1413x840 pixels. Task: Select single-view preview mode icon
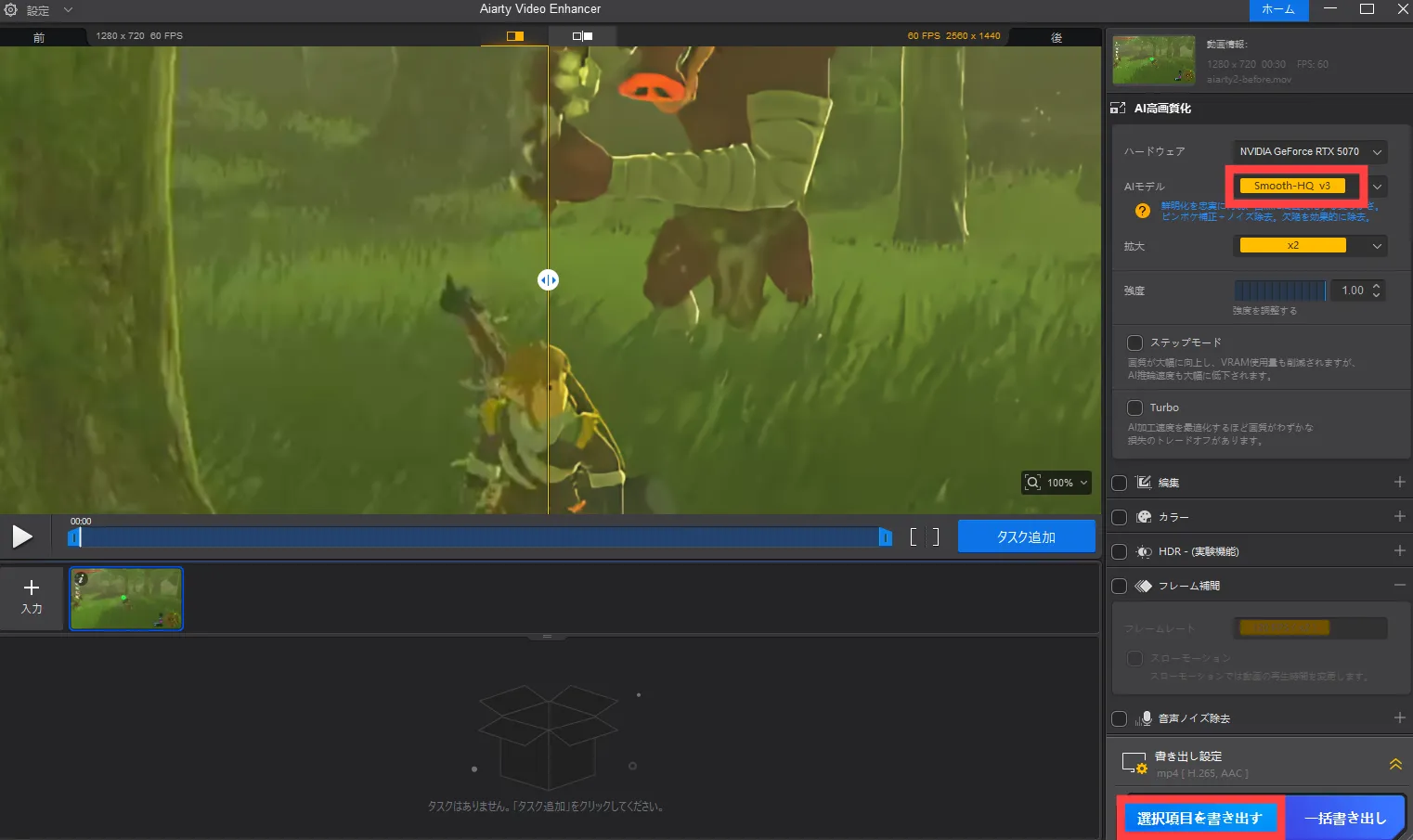click(x=514, y=36)
